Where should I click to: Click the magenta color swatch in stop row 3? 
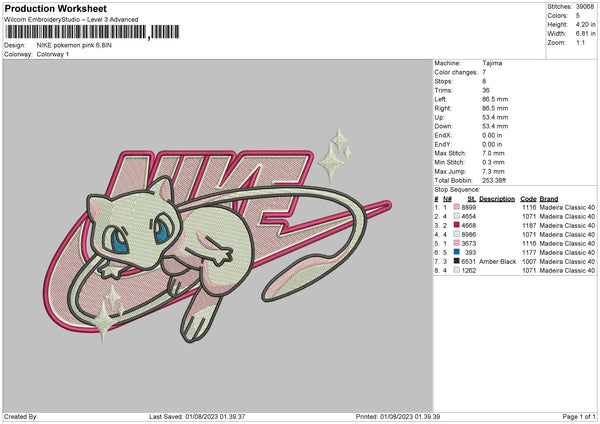[457, 225]
